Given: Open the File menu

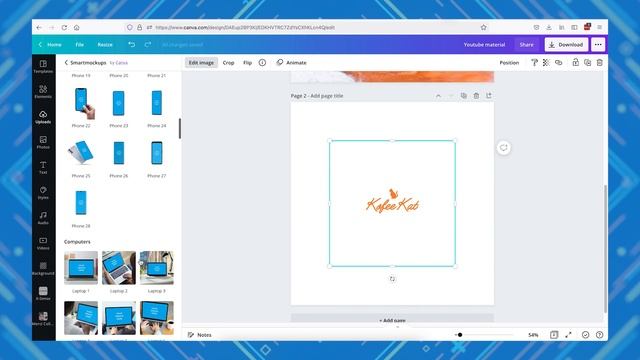Looking at the screenshot, I should [x=80, y=44].
